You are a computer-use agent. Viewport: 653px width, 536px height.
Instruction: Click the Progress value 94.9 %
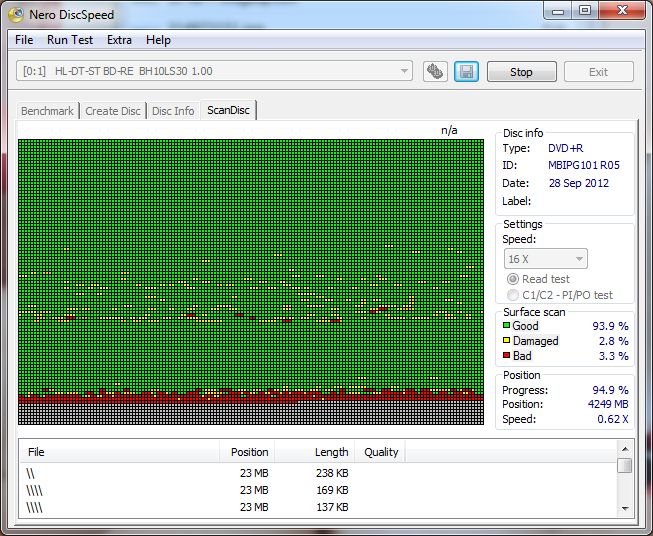(611, 390)
